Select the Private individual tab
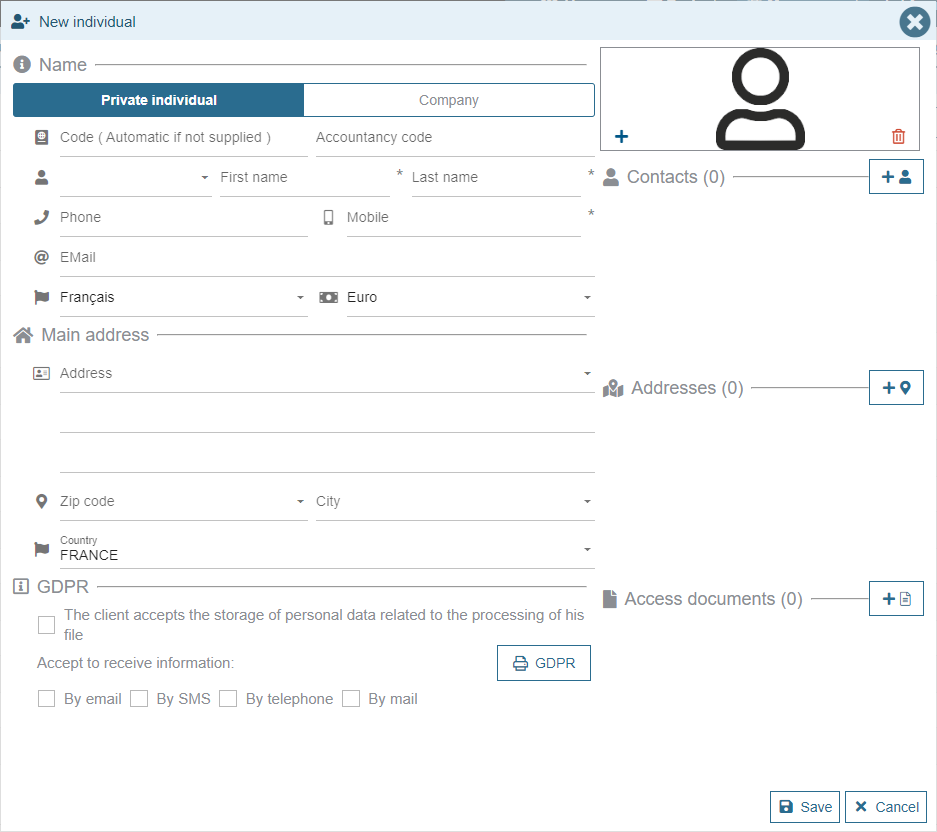 (x=159, y=100)
